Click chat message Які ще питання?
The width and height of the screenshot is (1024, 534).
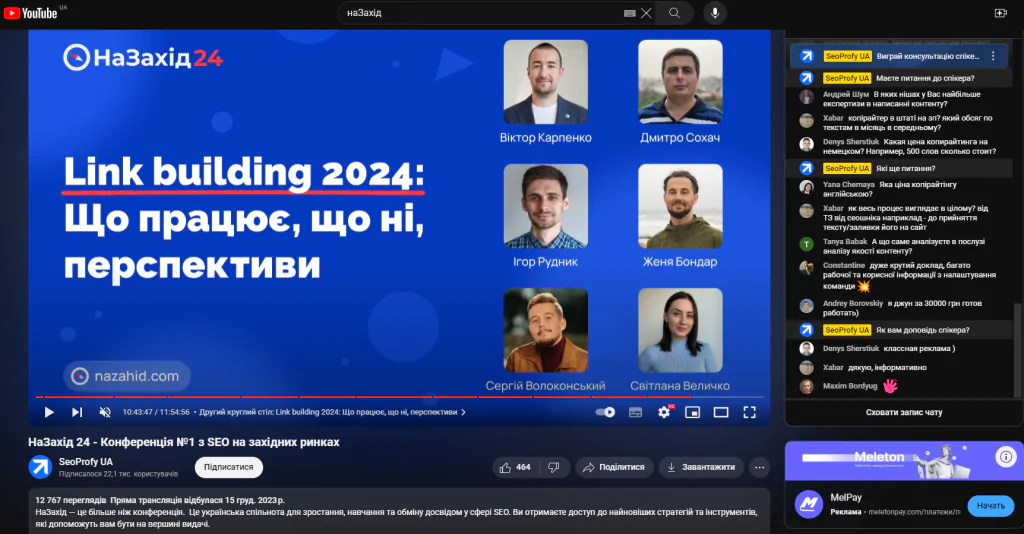click(x=905, y=168)
